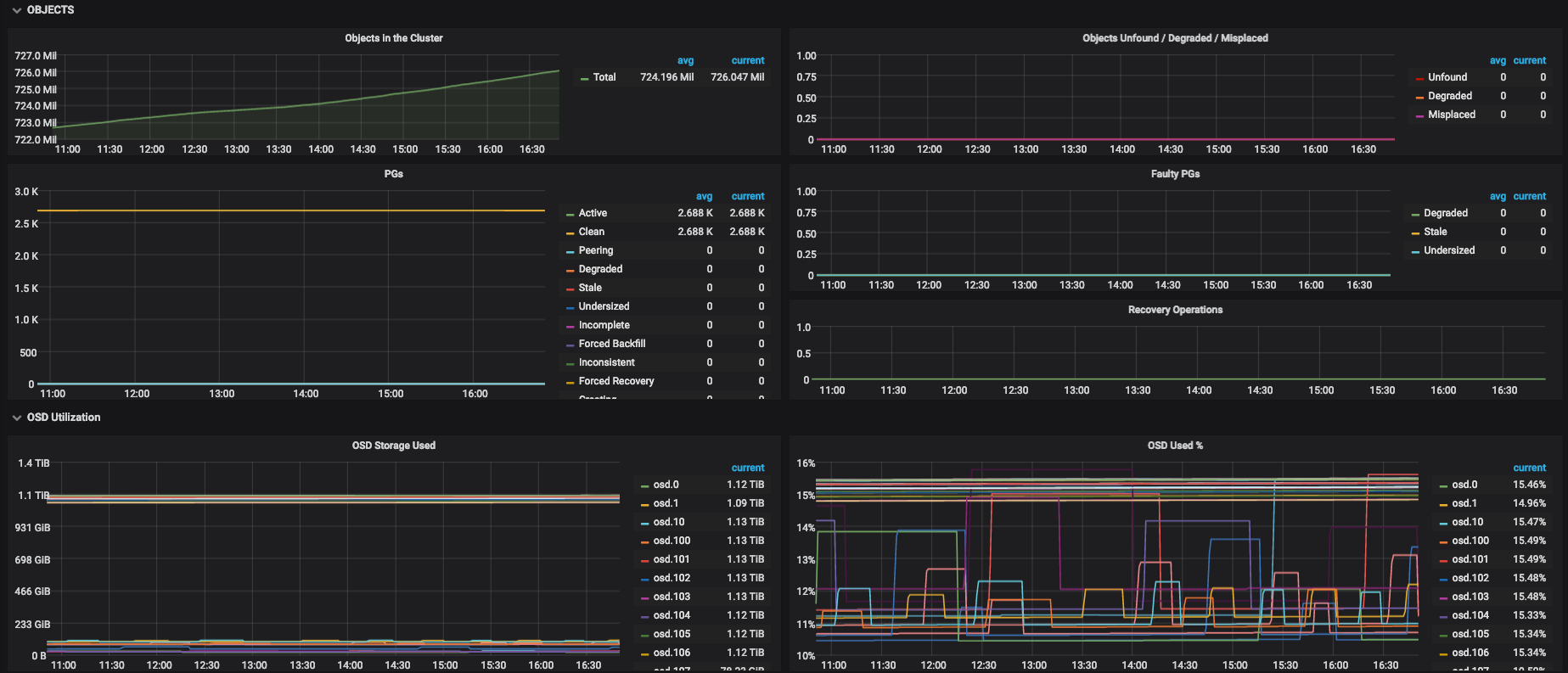Collapse the OBJECTS row chevron
Viewport: 1568px width, 673px height.
(16, 10)
